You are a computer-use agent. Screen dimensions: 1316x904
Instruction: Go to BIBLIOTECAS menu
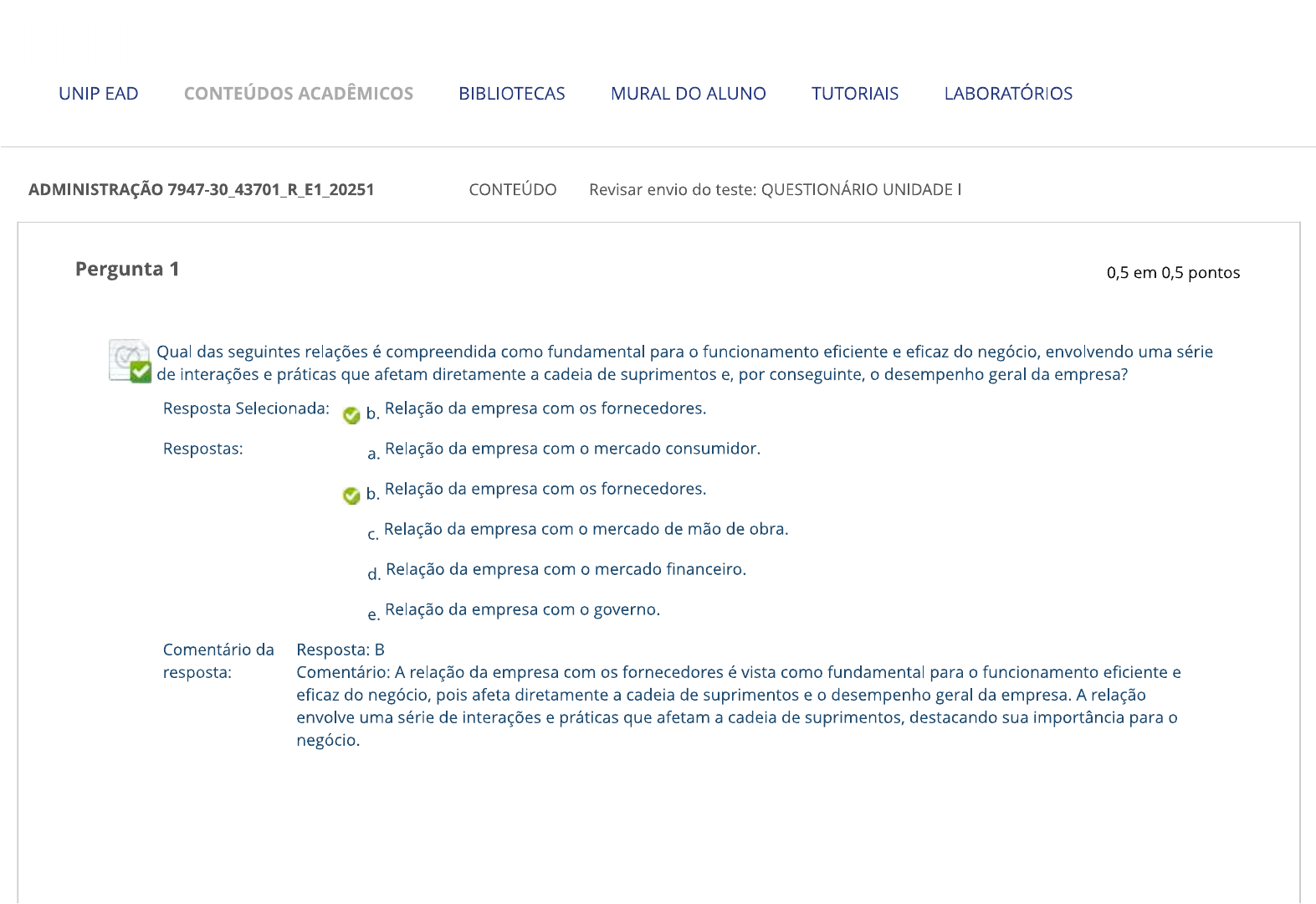pyautogui.click(x=512, y=94)
